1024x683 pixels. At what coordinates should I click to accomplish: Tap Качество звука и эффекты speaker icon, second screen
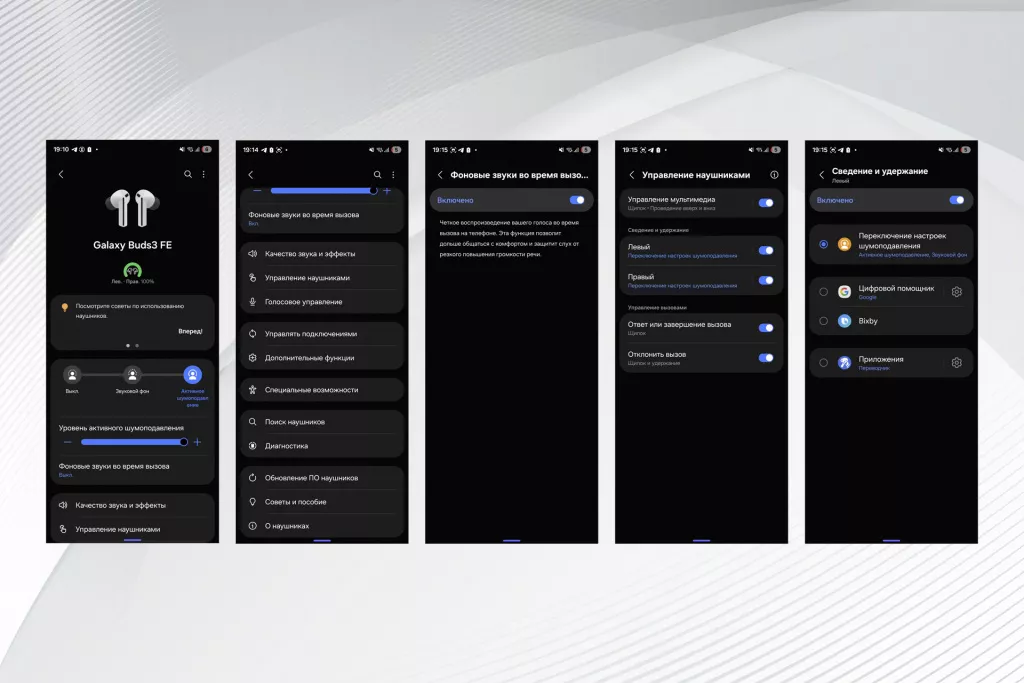[253, 253]
